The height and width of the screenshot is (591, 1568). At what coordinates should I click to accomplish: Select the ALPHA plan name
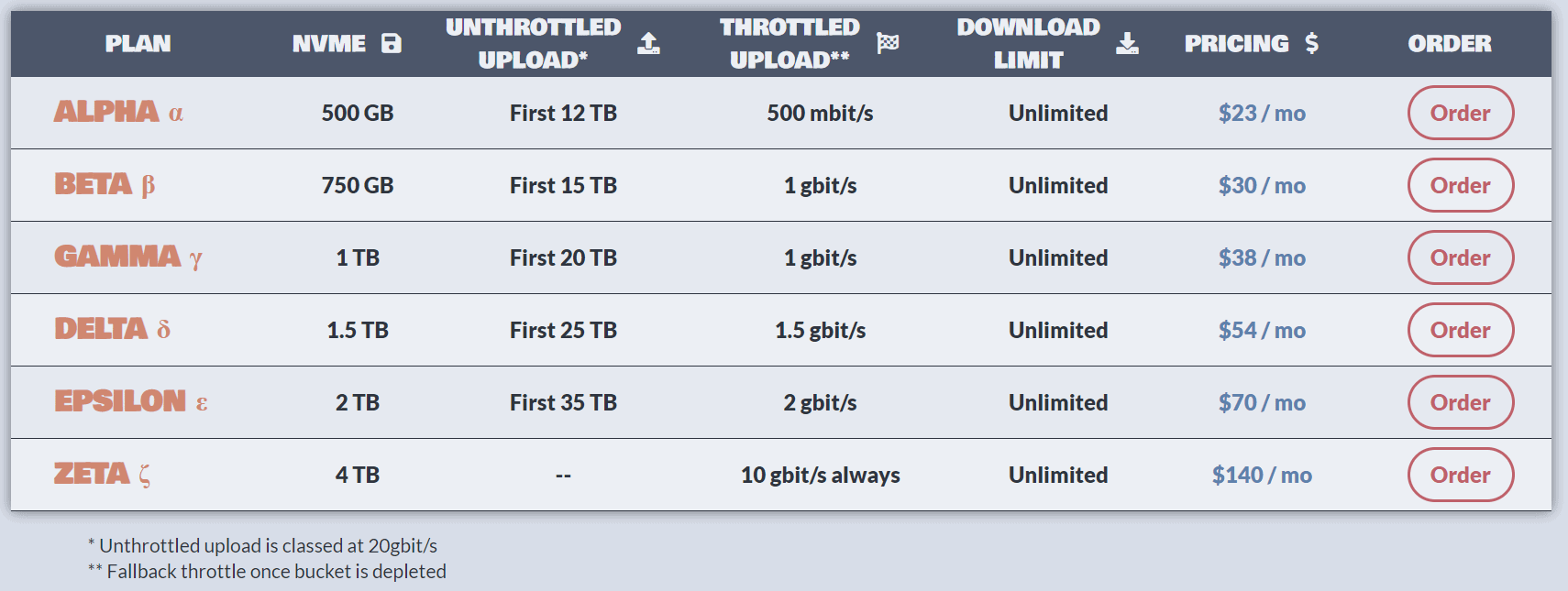click(x=106, y=112)
